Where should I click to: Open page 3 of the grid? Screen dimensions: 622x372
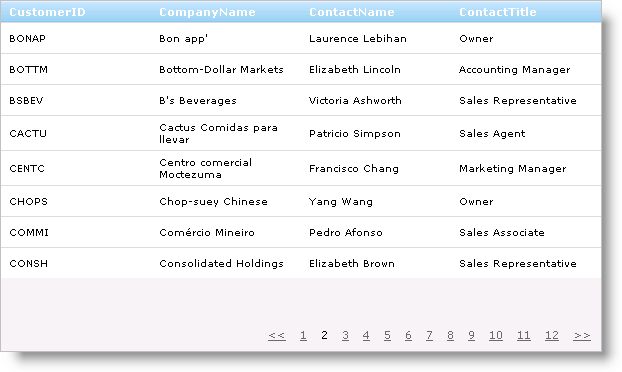click(345, 336)
